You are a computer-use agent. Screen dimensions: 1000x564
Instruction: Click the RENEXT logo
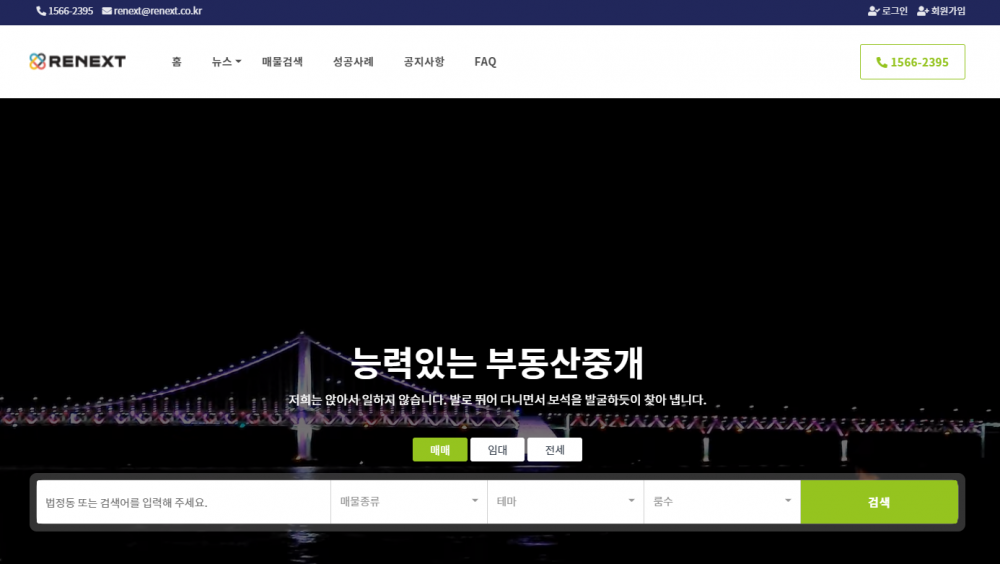(78, 61)
